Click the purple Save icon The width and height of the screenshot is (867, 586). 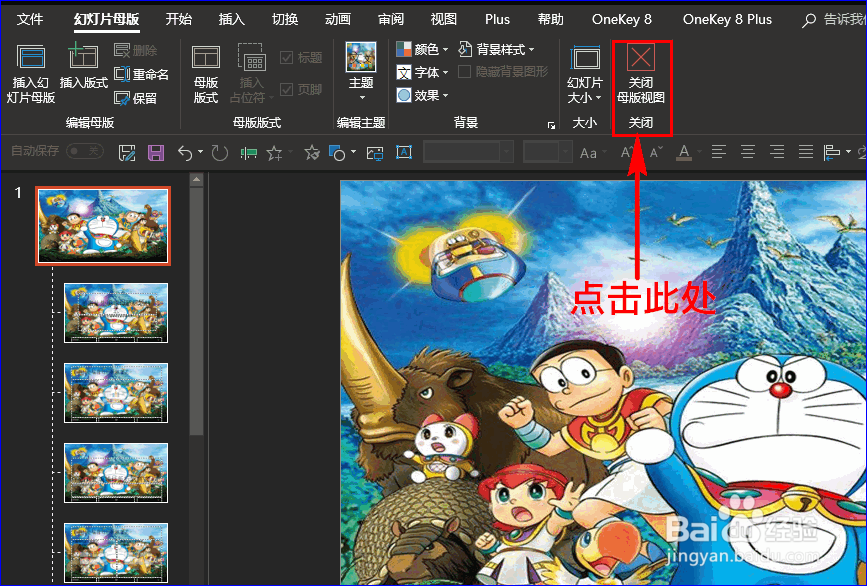pyautogui.click(x=156, y=153)
